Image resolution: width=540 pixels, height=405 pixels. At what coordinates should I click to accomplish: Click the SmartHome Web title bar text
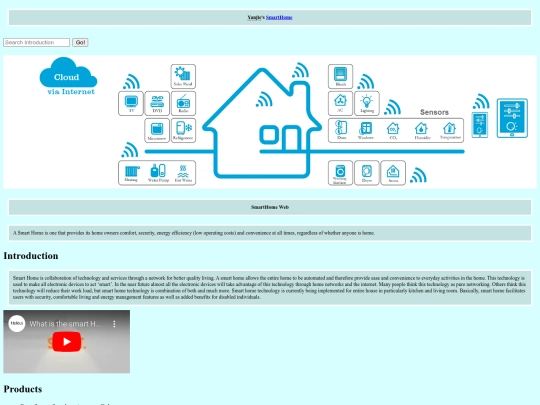pos(270,207)
